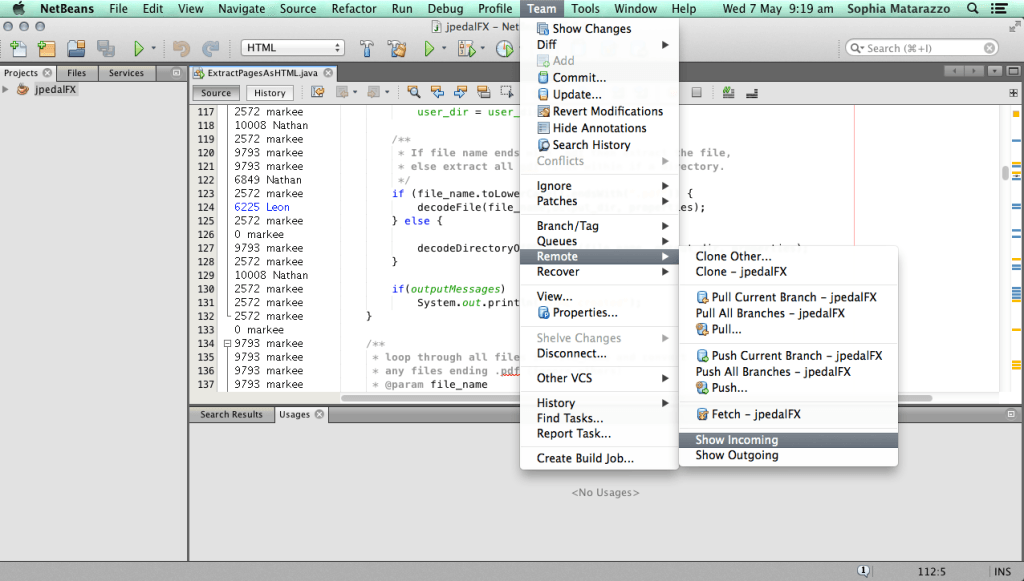Click the Undo arrow icon
This screenshot has width=1024, height=581.
point(180,48)
